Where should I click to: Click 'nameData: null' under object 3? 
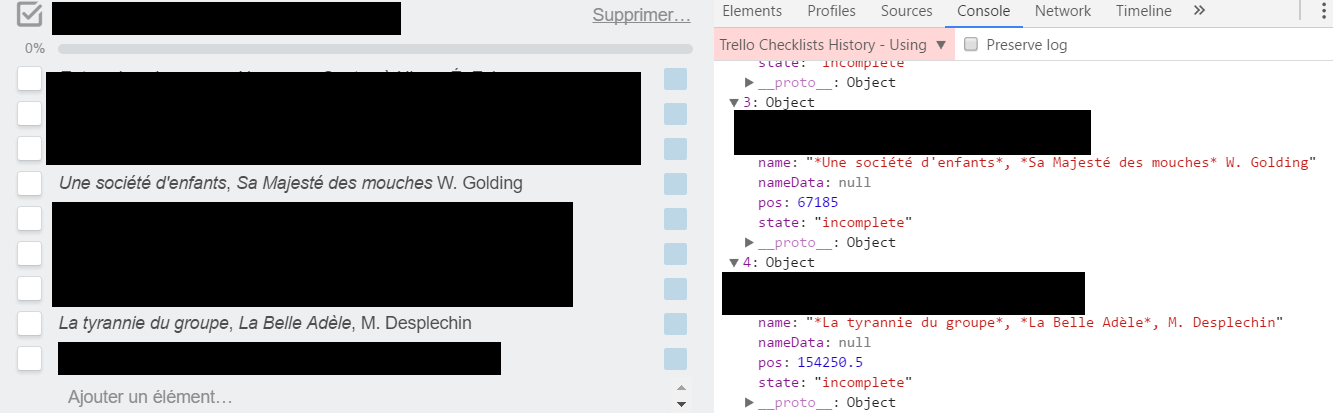tap(815, 183)
